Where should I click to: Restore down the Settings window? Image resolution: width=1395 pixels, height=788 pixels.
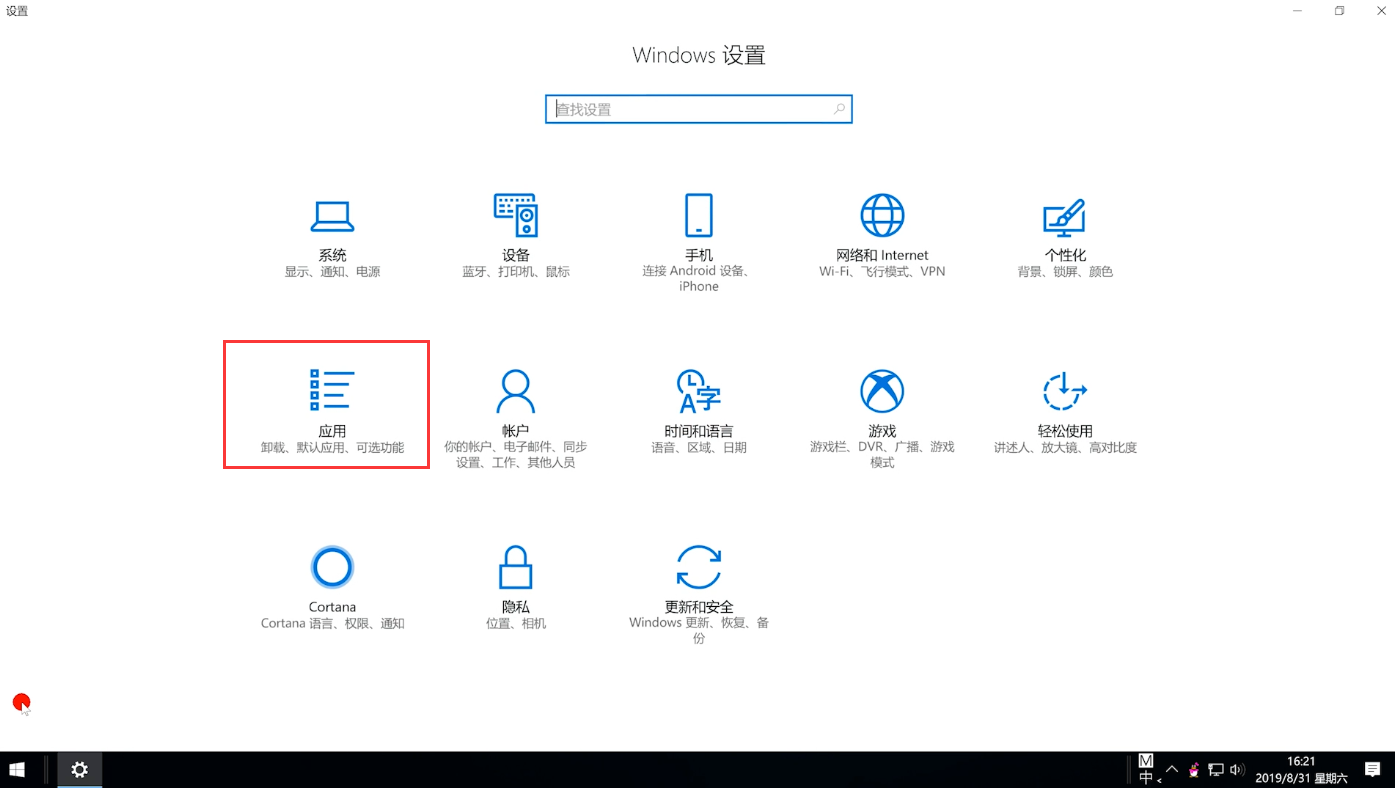click(x=1339, y=11)
